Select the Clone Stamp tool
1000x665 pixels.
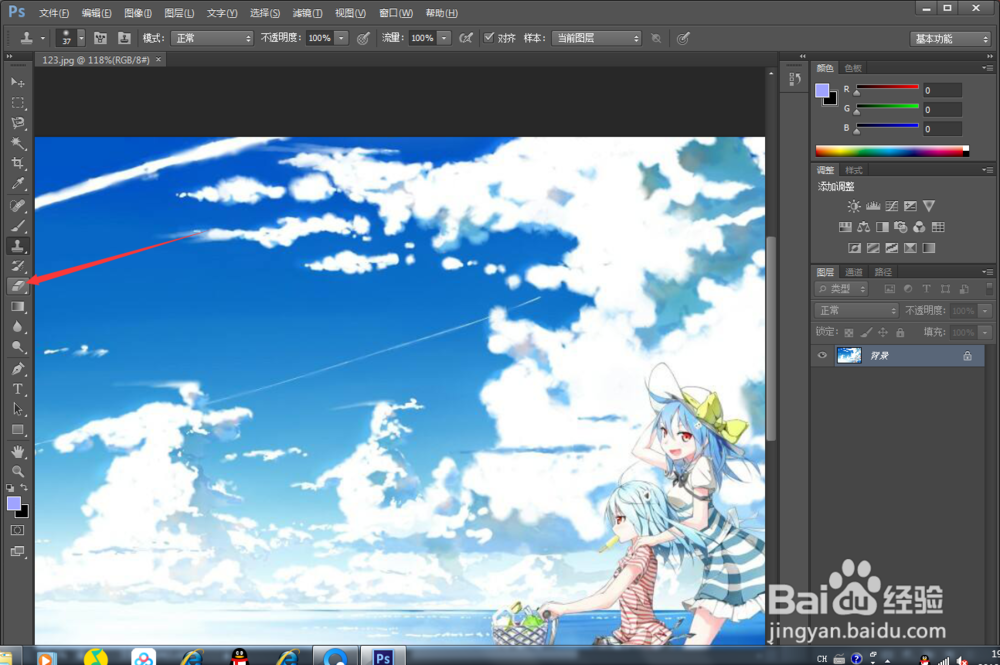click(x=18, y=245)
